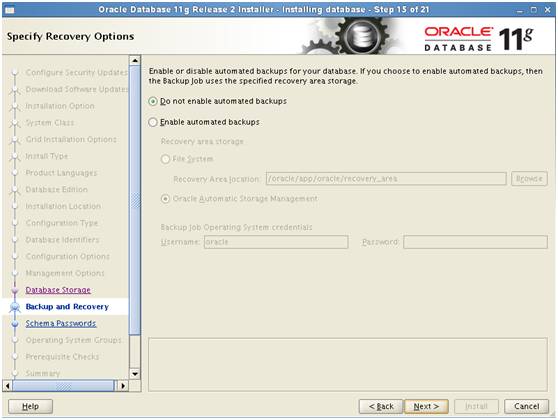Screen dimensions: 558x420
Task: Close the installer window
Action: click(x=547, y=10)
